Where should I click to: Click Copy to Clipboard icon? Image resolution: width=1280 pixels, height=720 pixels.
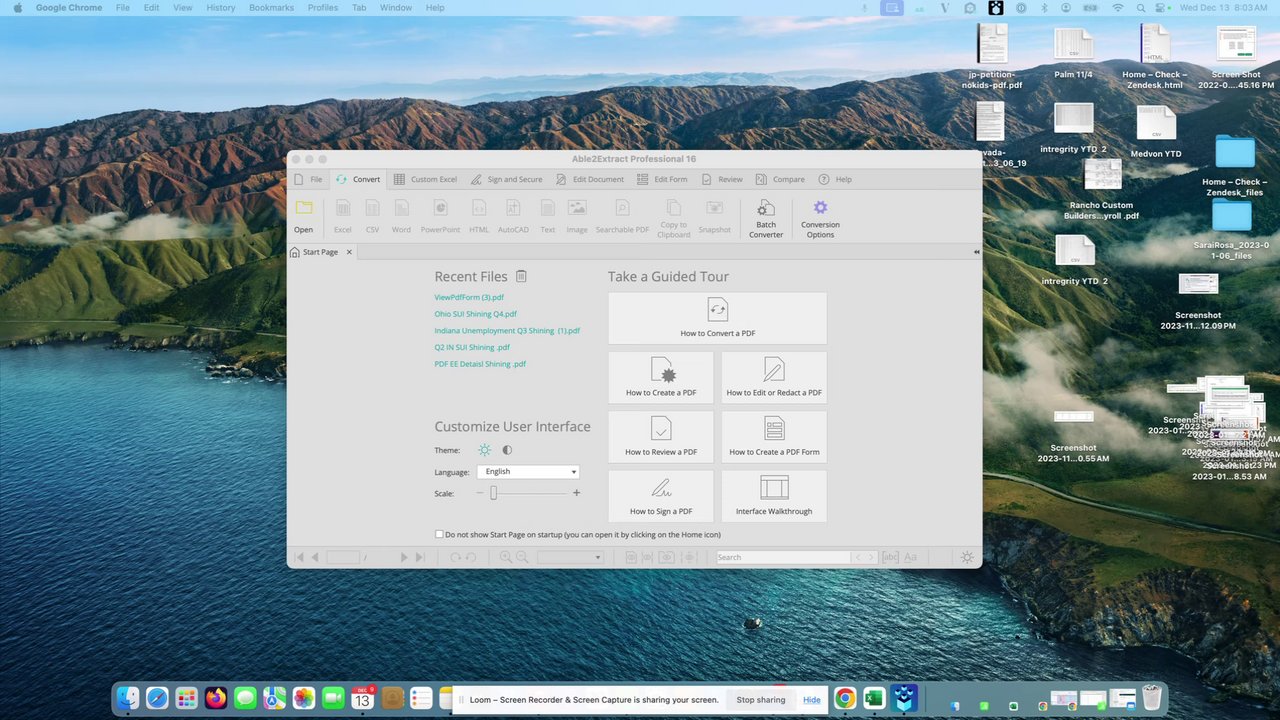click(674, 218)
